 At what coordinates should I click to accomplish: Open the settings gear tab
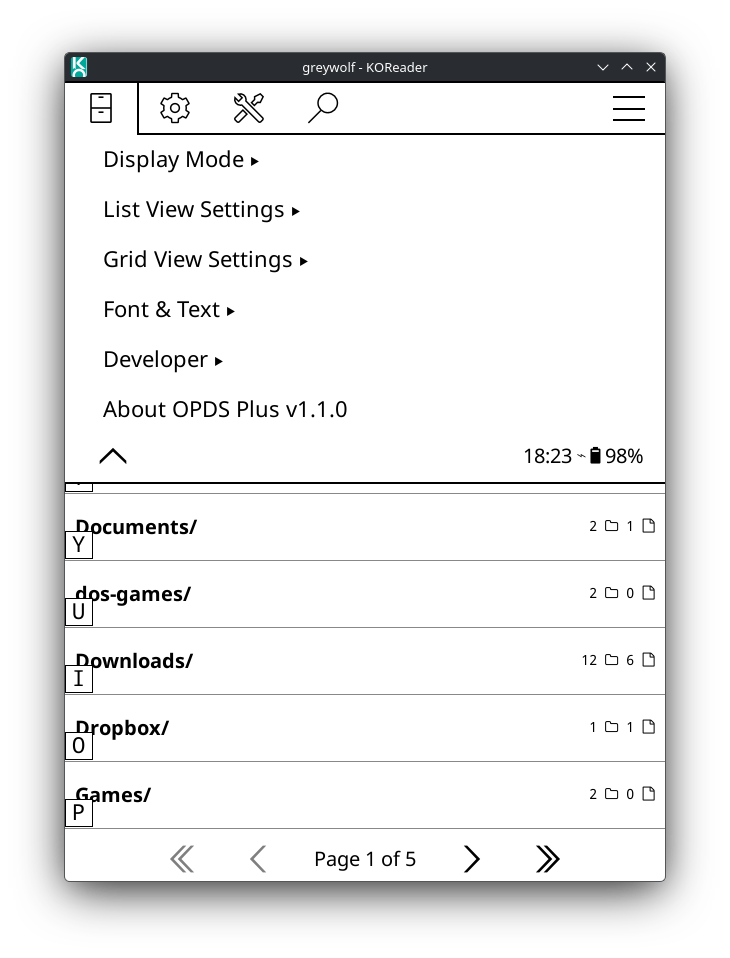(175, 108)
